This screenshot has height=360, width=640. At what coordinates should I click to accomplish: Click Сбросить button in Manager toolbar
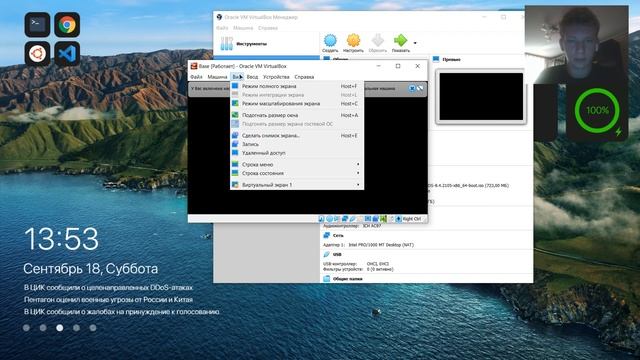(377, 43)
